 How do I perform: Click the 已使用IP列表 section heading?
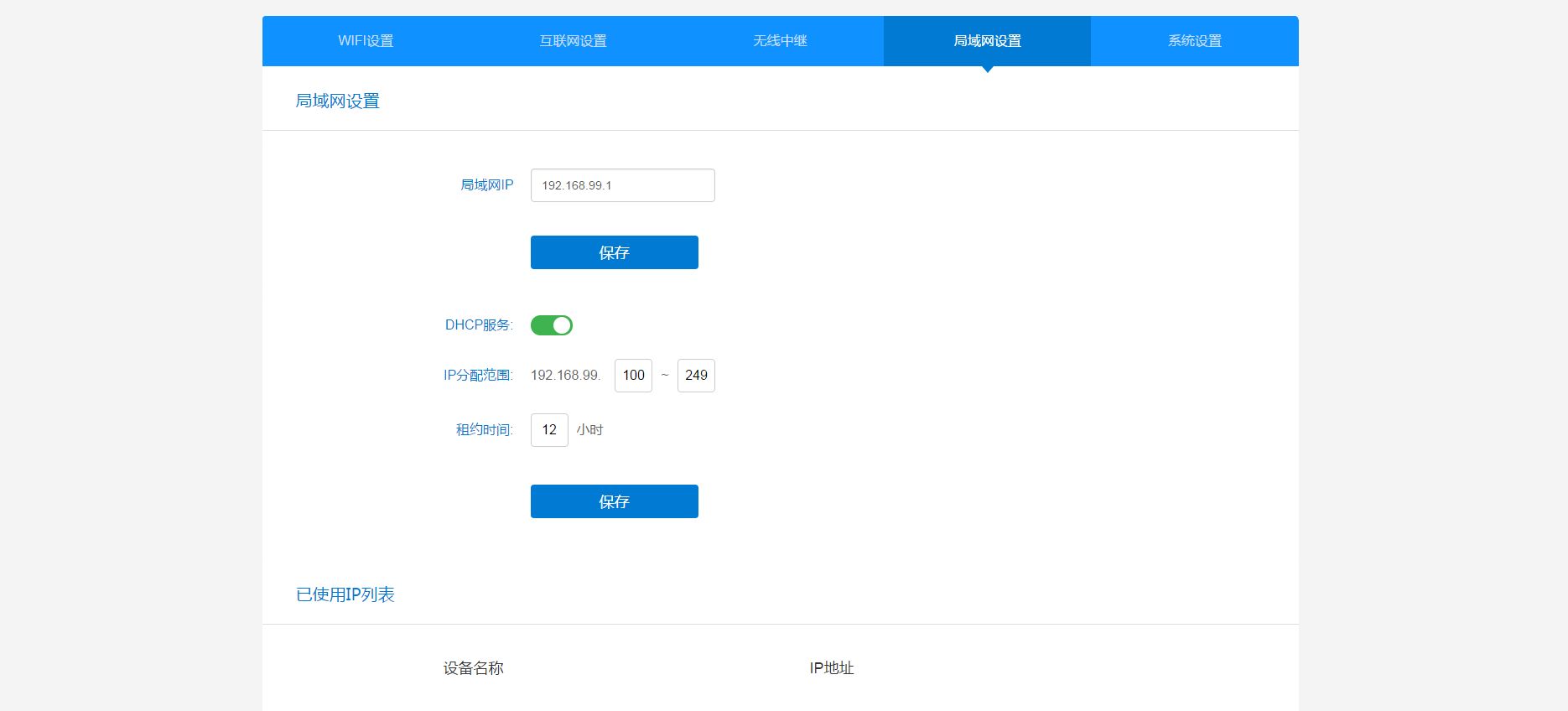click(x=345, y=595)
